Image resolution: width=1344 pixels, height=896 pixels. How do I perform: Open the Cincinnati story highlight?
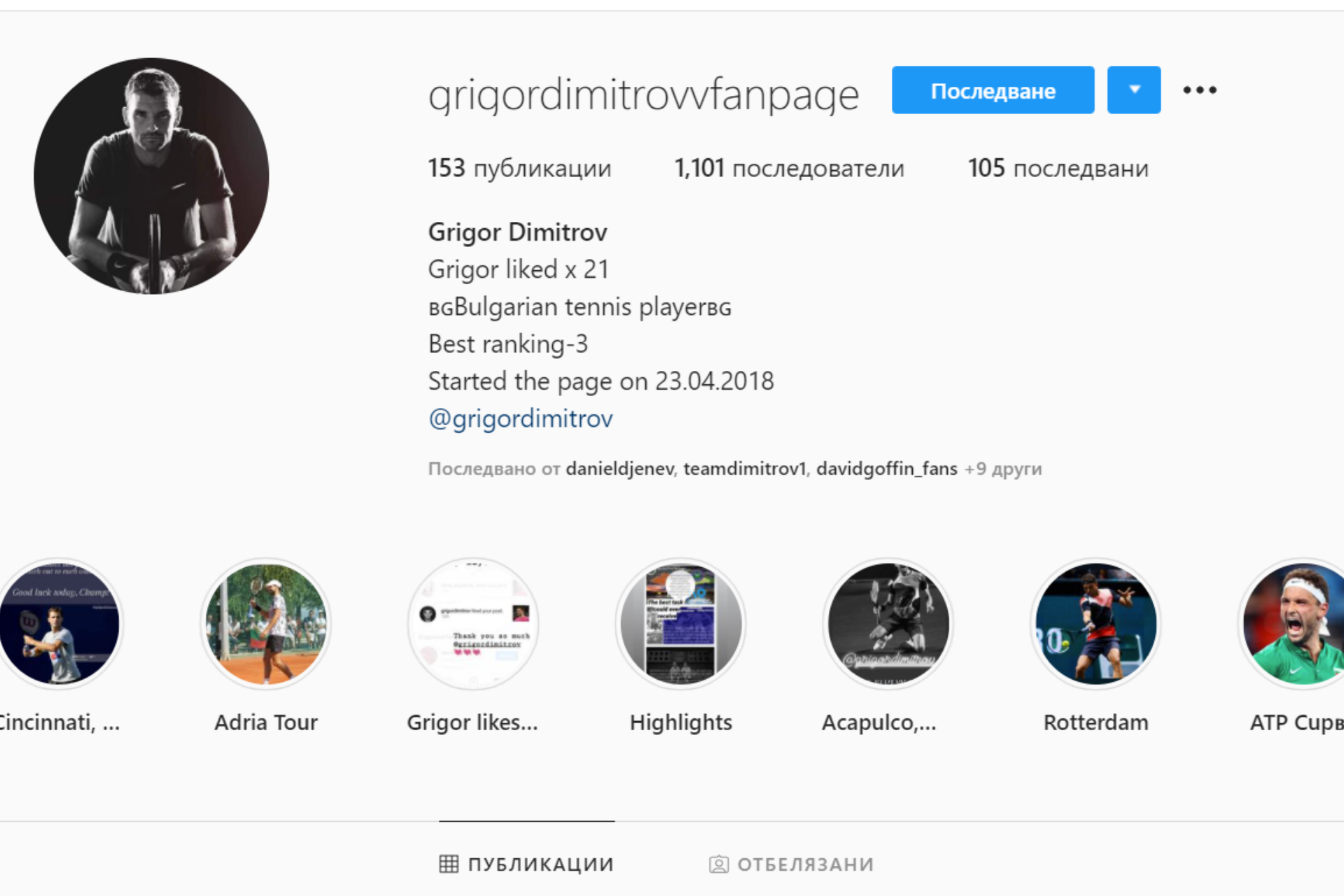tap(59, 624)
